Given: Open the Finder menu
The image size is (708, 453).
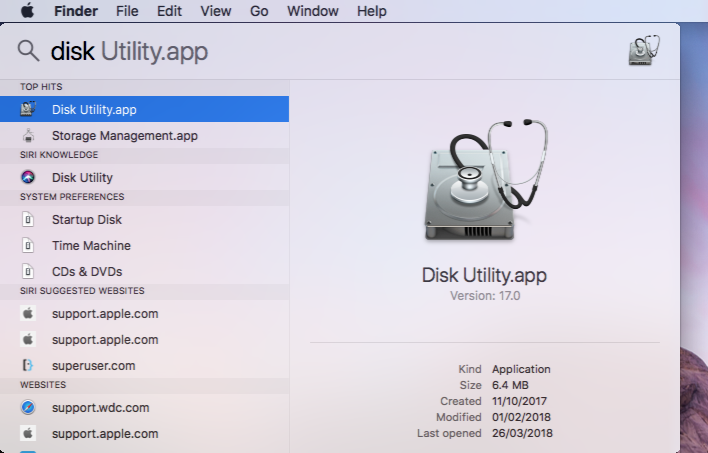Looking at the screenshot, I should coord(76,11).
